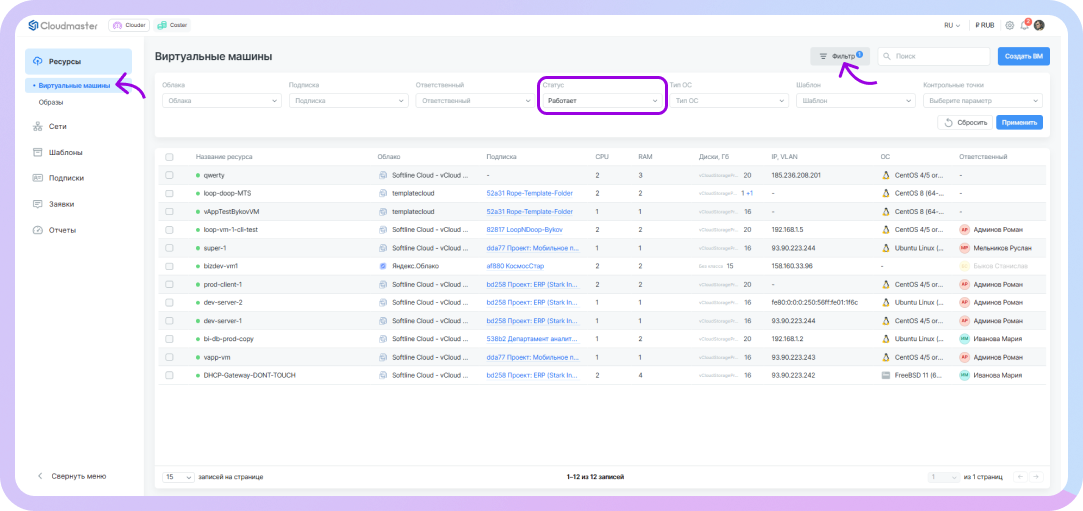This screenshot has width=1083, height=511.
Task: Open Заявки from the sidebar
Action: point(61,204)
